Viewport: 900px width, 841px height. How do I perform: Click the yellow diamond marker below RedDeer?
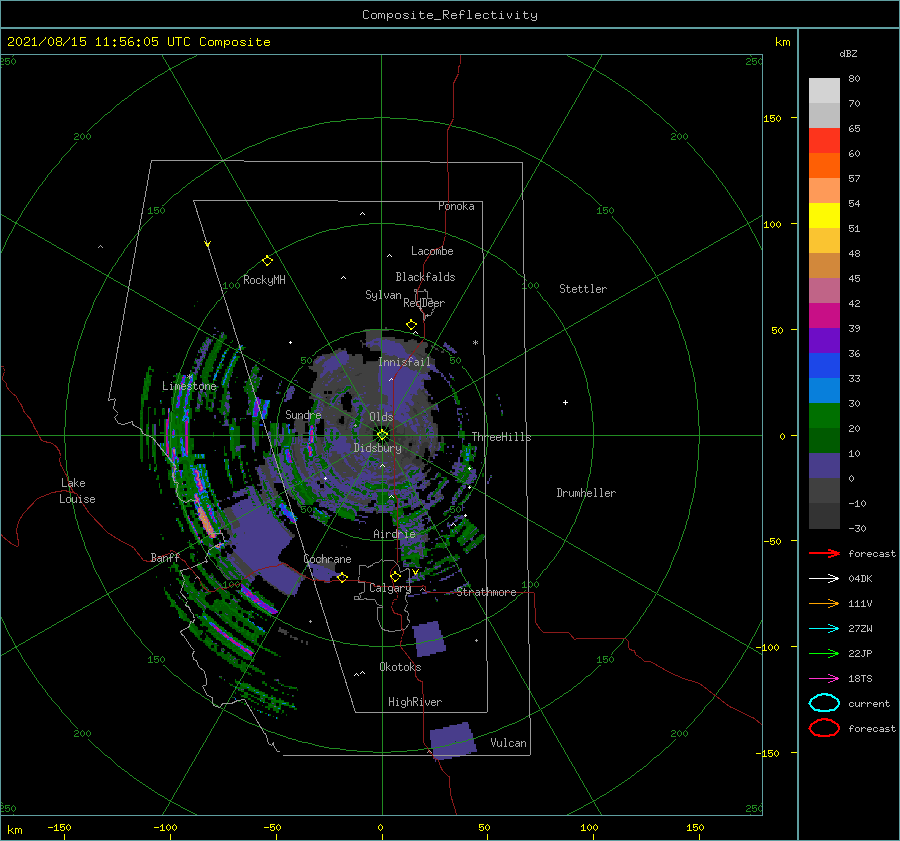coord(411,325)
